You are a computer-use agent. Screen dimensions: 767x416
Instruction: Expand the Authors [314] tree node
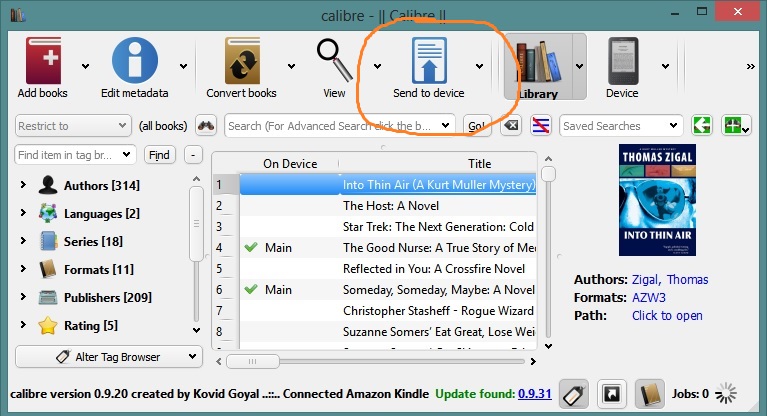(23, 185)
